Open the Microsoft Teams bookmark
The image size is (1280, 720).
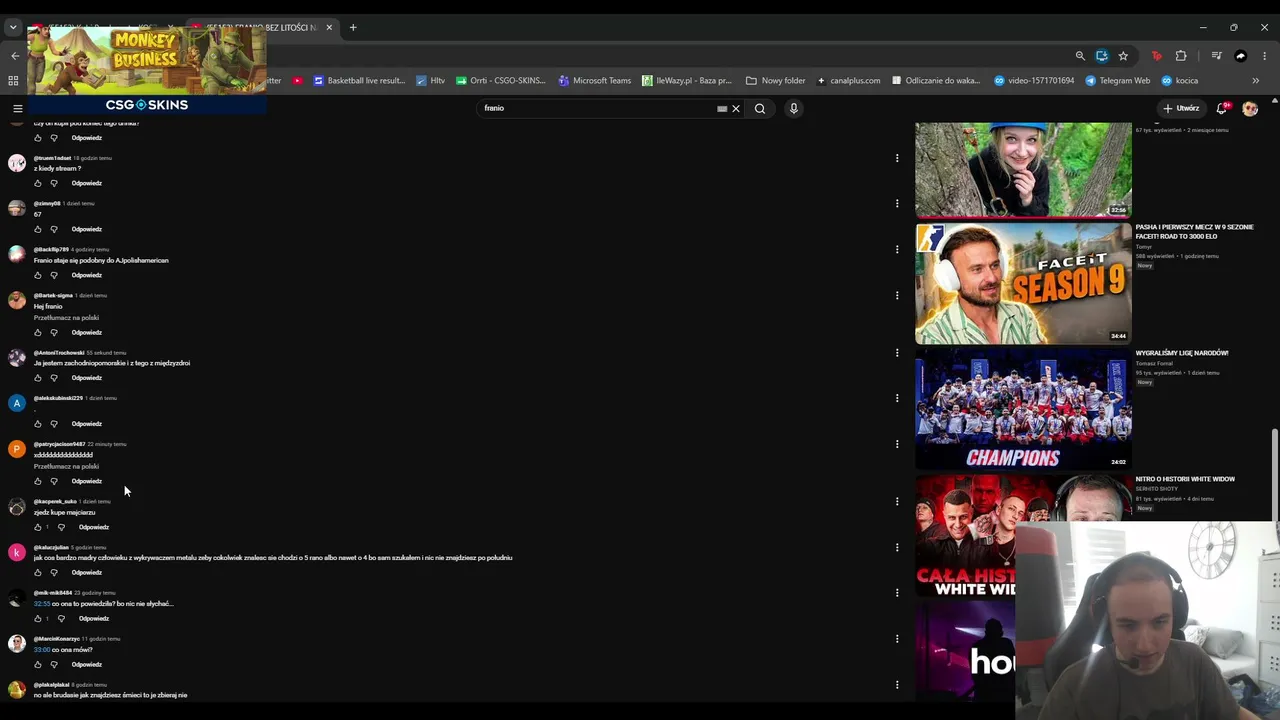coord(595,81)
